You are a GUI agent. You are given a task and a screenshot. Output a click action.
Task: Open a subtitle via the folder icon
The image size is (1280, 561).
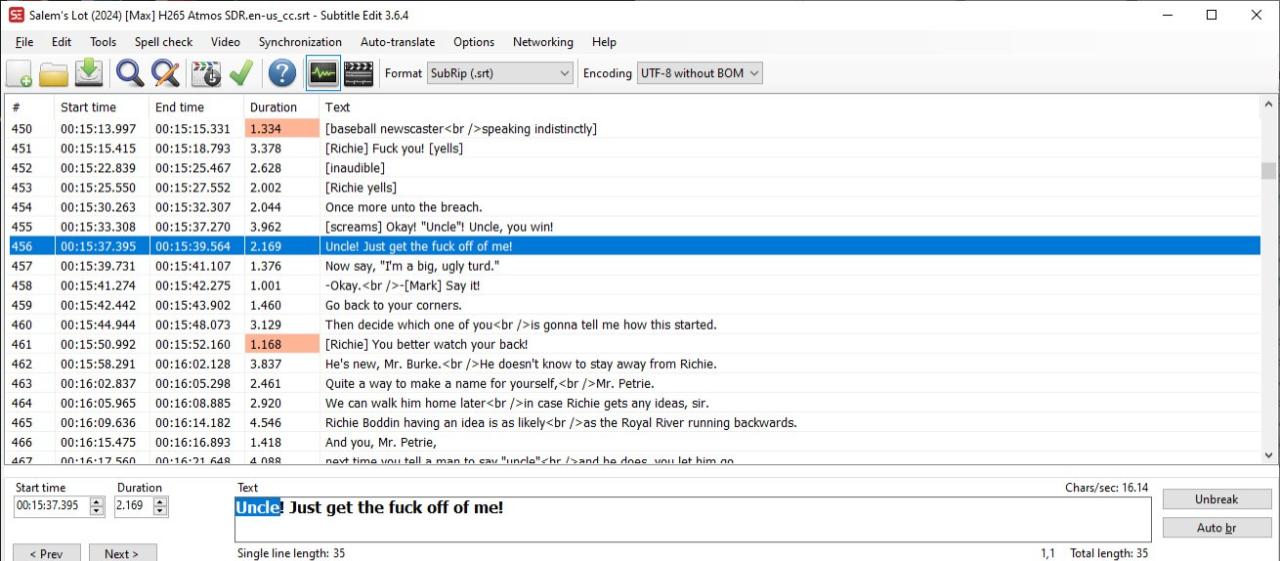tap(53, 73)
